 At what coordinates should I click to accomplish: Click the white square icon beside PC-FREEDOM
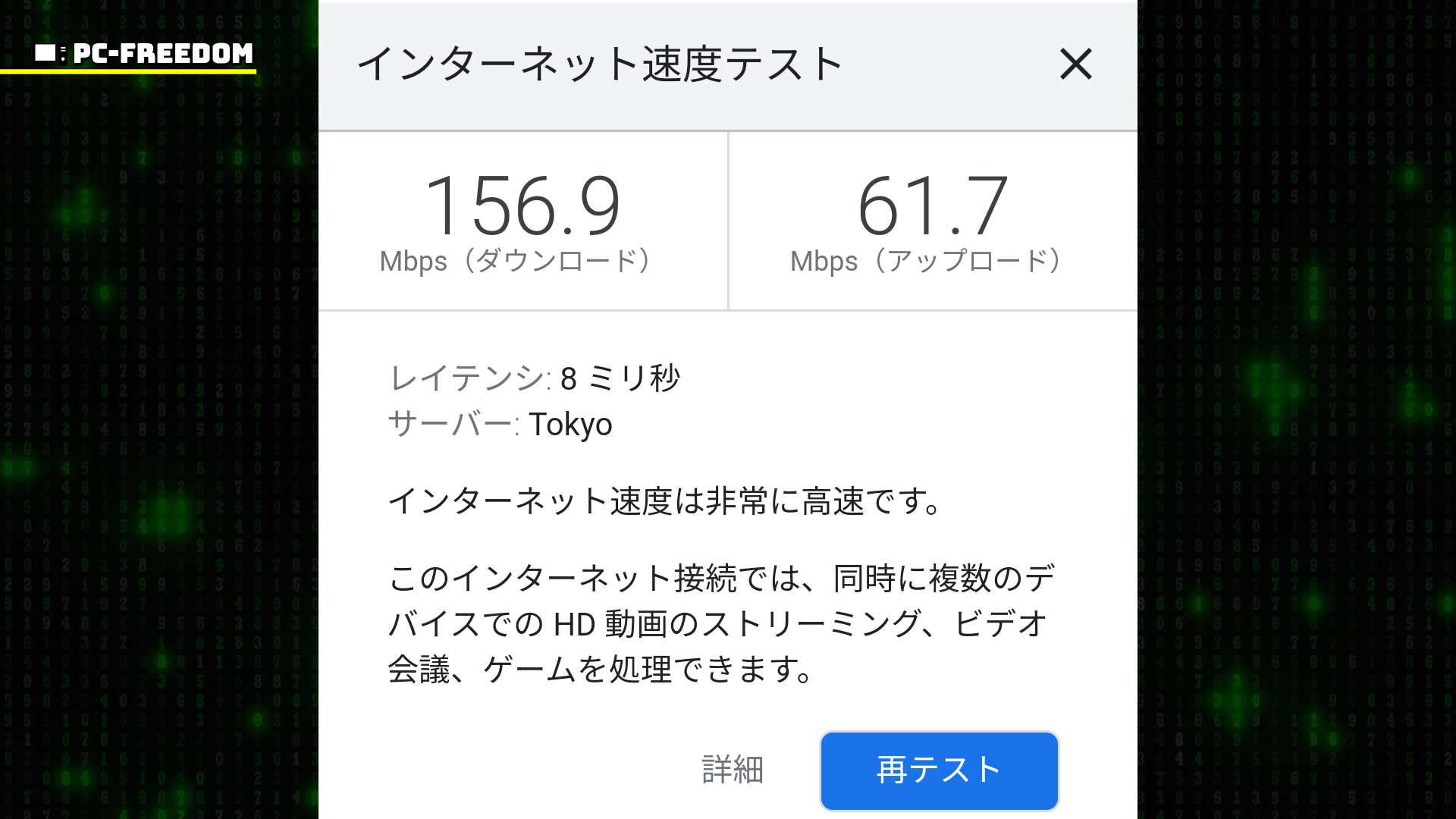tap(45, 53)
